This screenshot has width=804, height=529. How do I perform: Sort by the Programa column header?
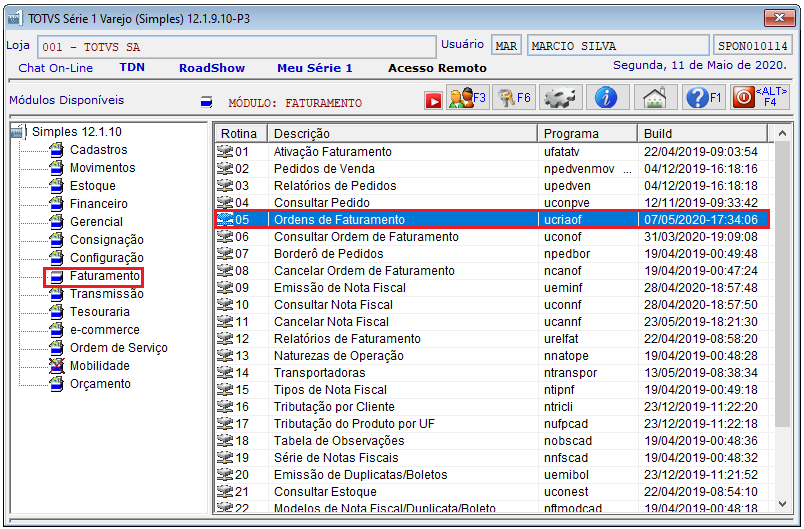pos(588,133)
